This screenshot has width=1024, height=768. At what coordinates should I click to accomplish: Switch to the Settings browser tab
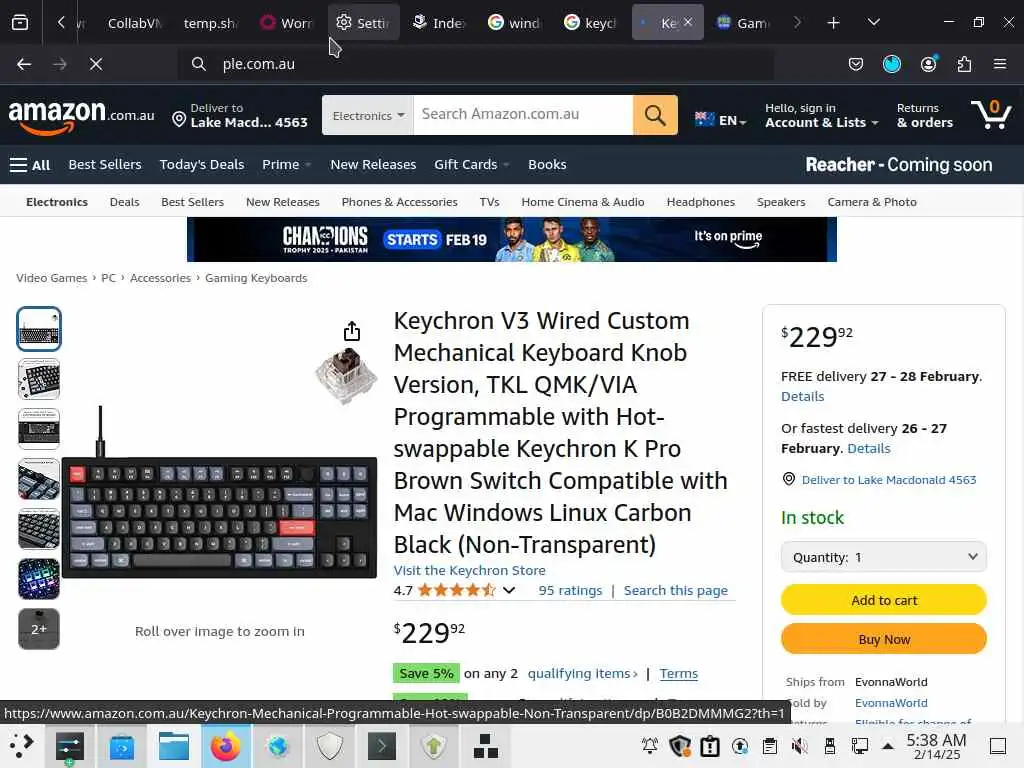click(x=363, y=23)
